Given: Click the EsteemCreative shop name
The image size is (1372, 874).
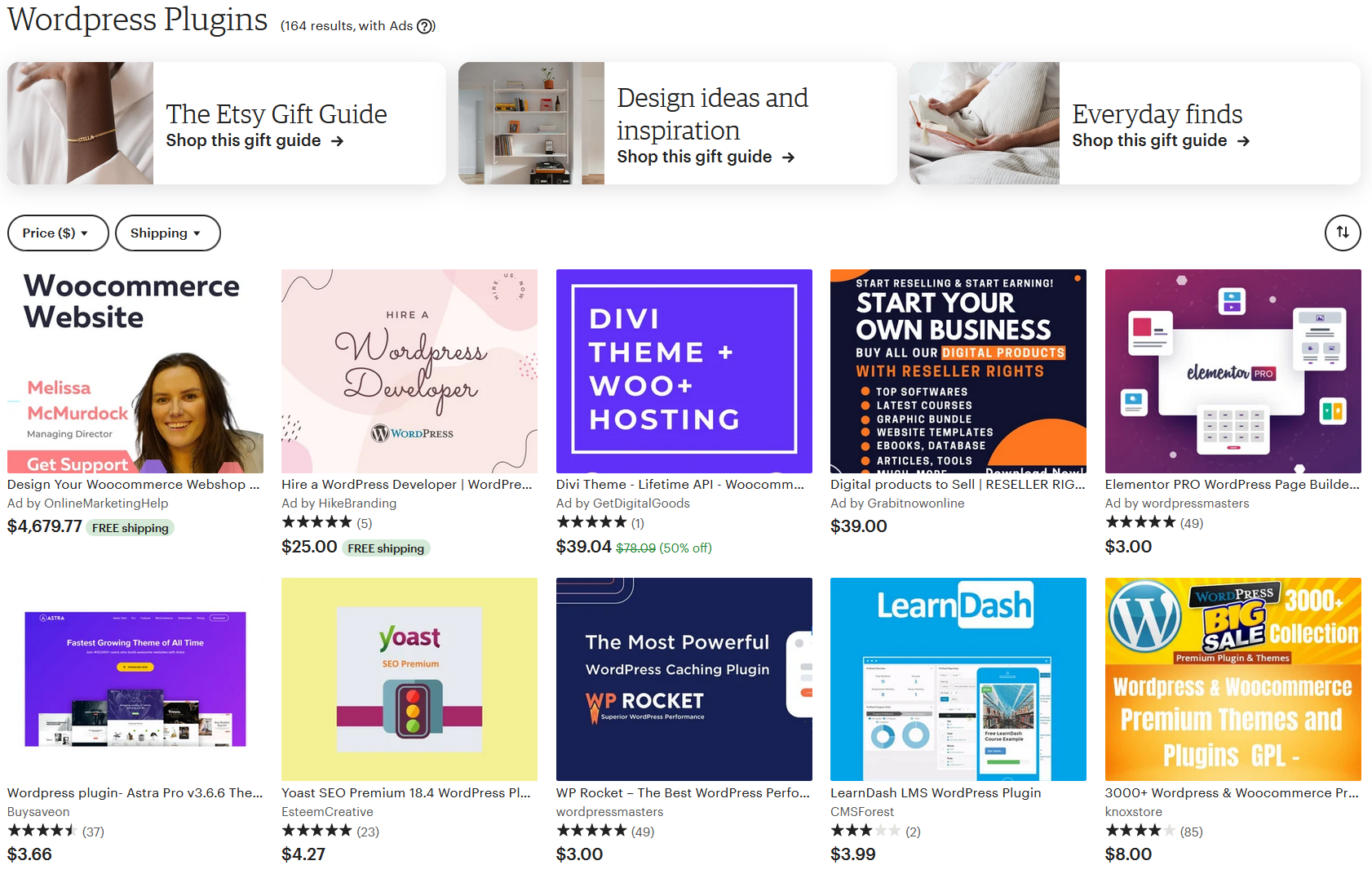Looking at the screenshot, I should click(327, 812).
